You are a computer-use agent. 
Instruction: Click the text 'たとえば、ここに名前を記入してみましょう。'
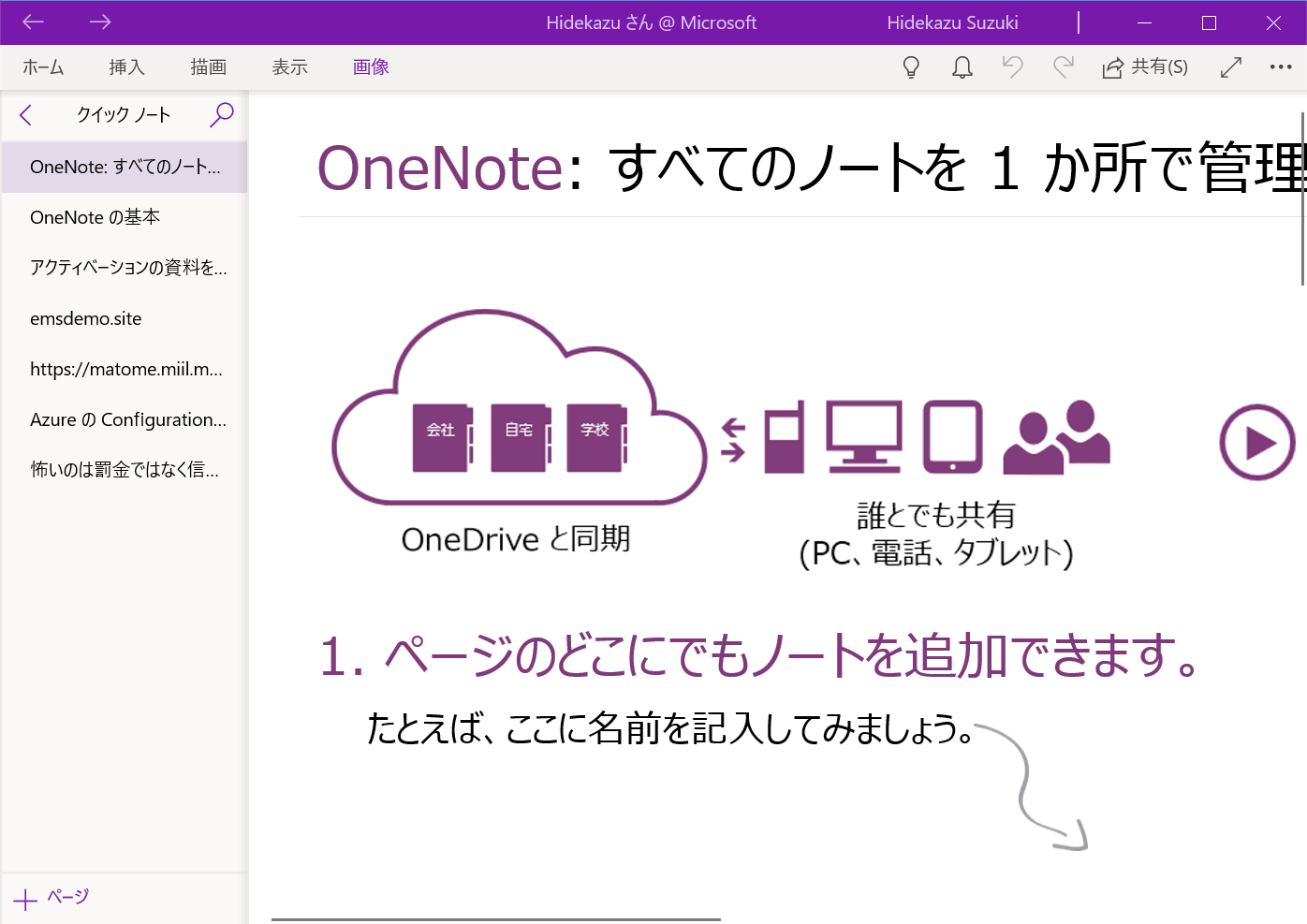coord(670,728)
